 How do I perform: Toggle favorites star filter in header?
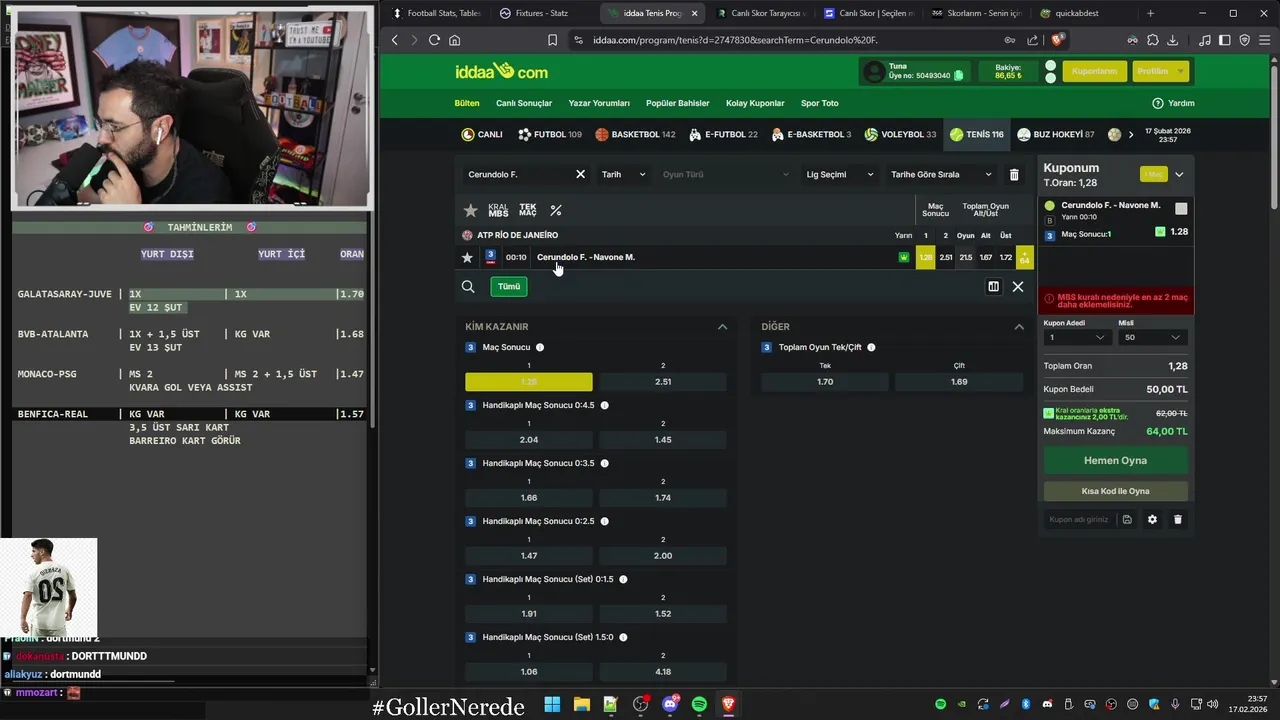(471, 210)
